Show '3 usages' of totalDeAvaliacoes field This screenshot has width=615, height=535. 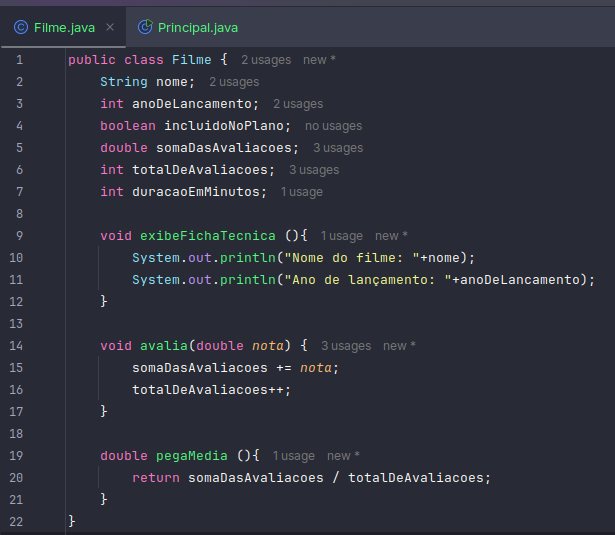tap(314, 170)
